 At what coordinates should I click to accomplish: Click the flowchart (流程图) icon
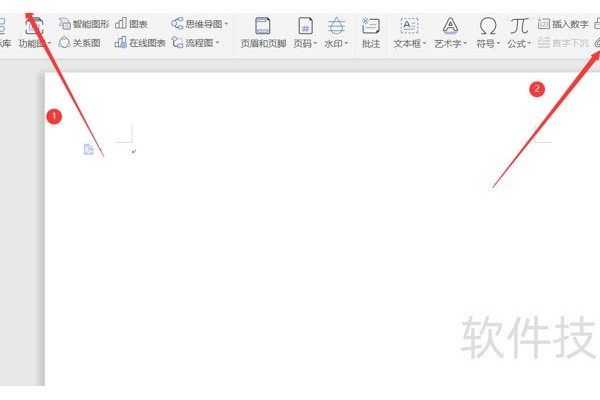[x=177, y=42]
